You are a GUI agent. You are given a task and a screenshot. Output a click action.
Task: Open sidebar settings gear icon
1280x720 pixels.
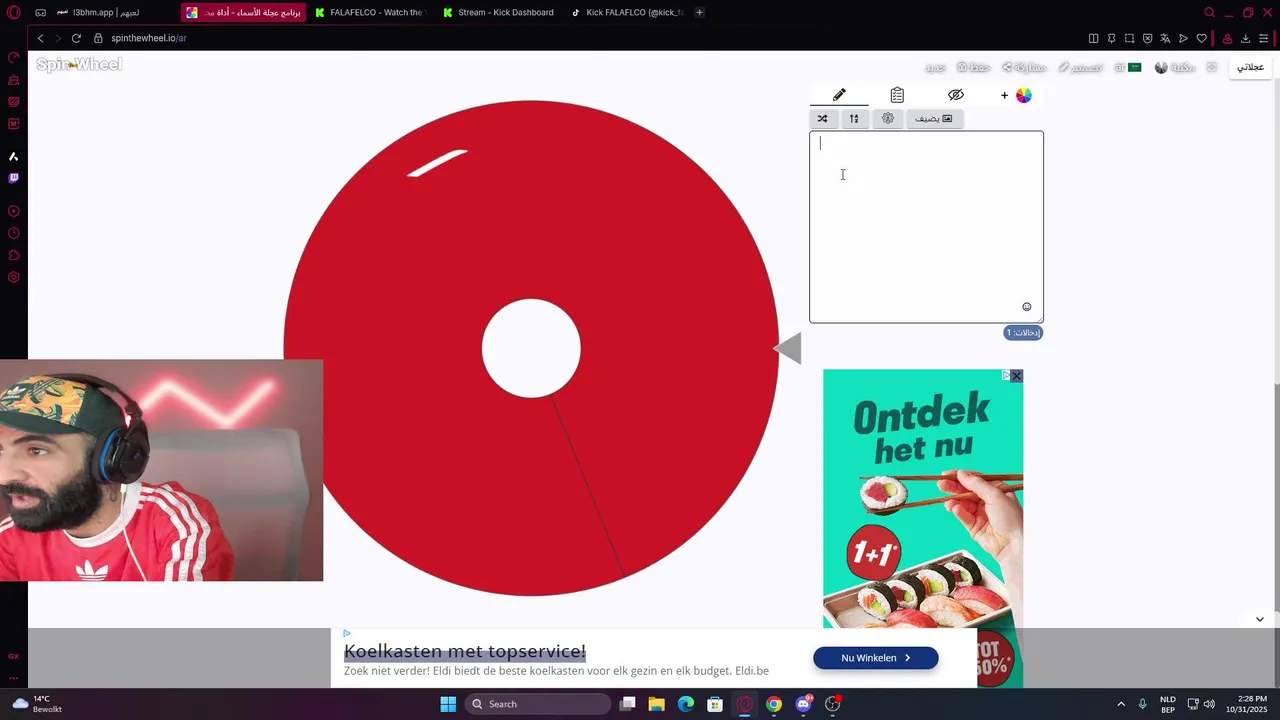[x=13, y=277]
